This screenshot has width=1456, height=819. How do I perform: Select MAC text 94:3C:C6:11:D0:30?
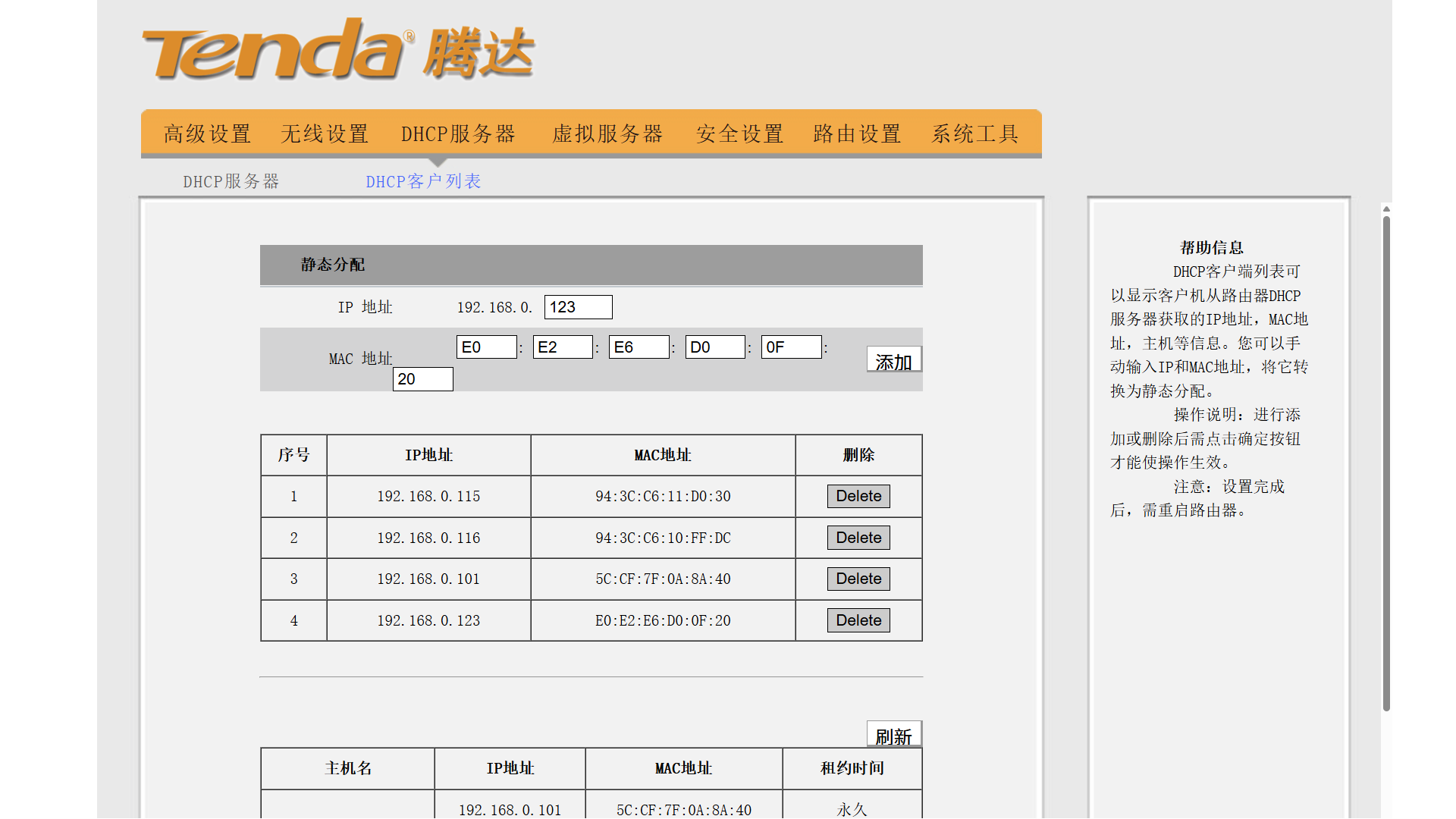click(x=663, y=496)
